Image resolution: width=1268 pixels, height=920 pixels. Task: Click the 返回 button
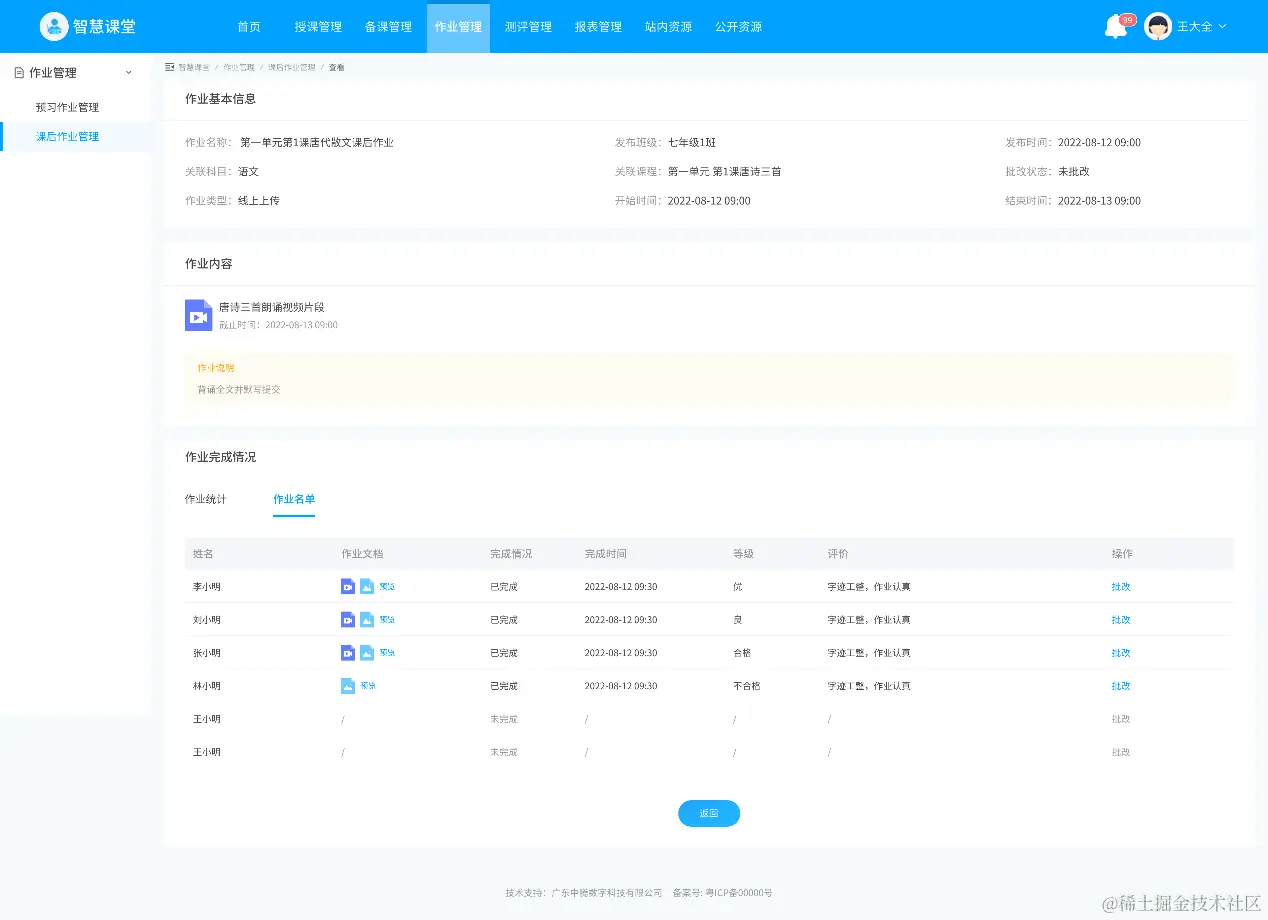pyautogui.click(x=709, y=813)
